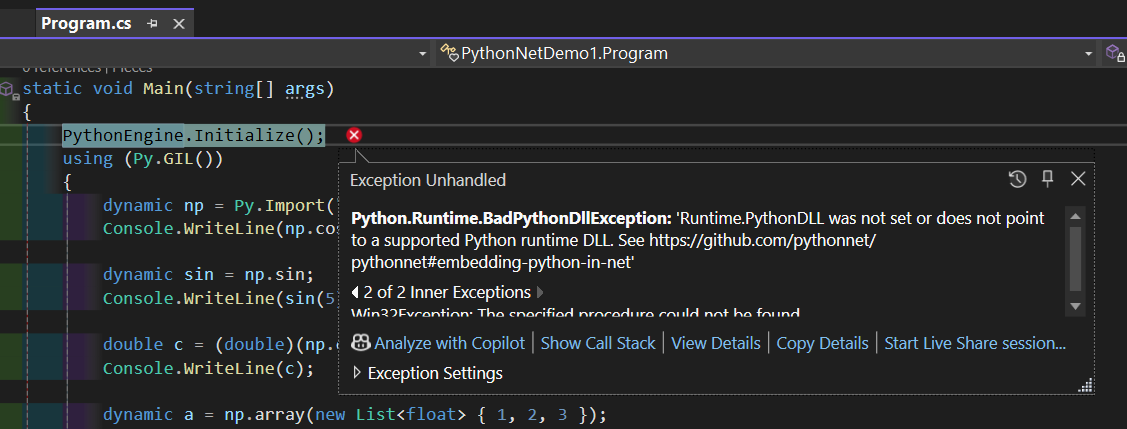Click scroll down arrow in exception message

tap(1075, 306)
